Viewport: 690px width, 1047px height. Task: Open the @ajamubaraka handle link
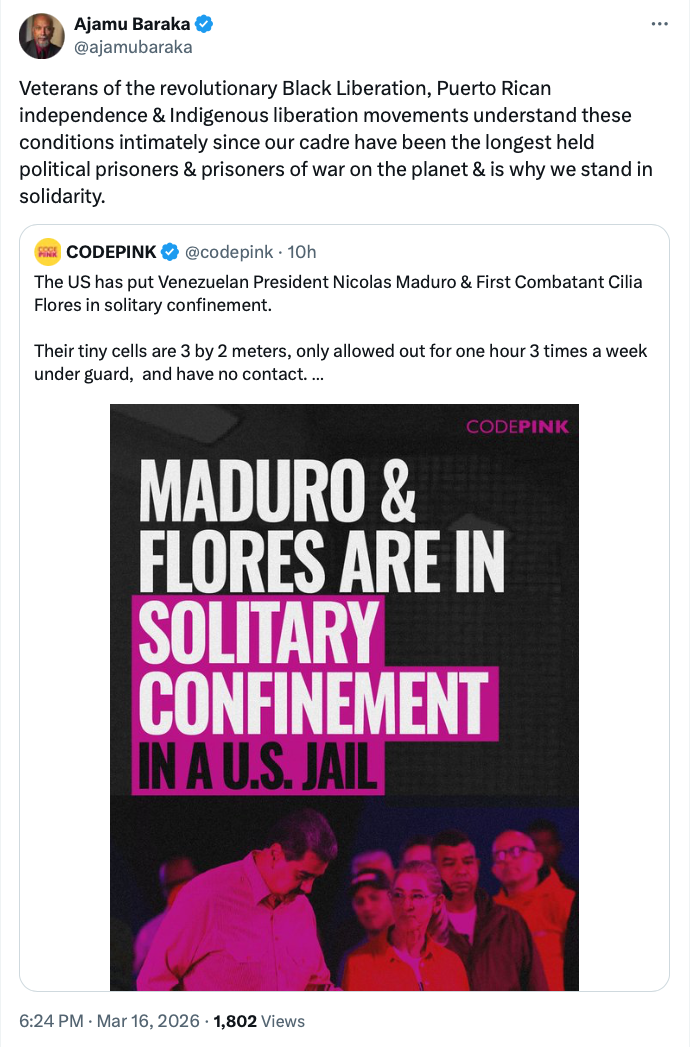pos(133,47)
